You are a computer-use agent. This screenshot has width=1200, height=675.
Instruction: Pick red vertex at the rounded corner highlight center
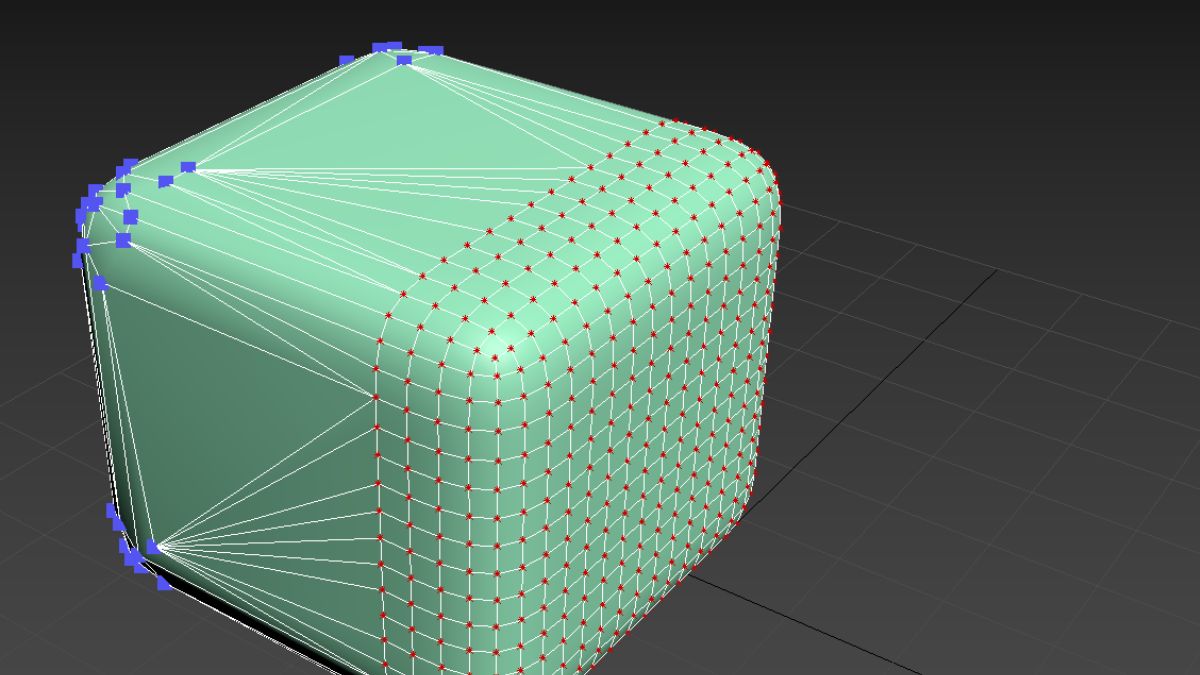495,358
